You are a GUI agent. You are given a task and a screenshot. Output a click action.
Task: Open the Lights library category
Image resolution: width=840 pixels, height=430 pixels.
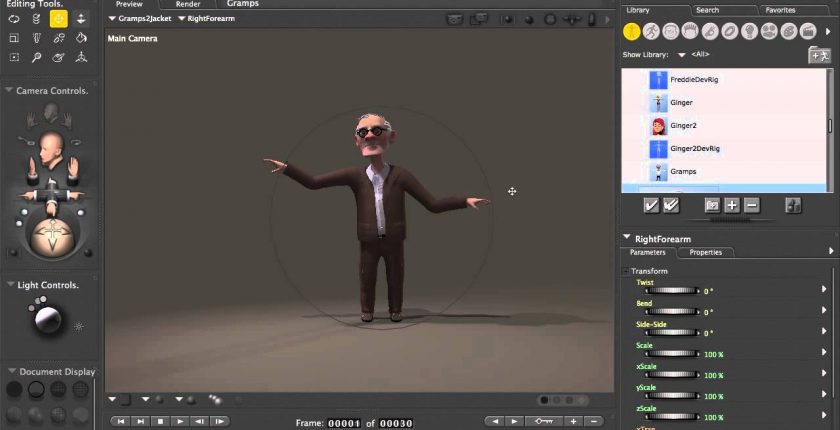[x=749, y=32]
